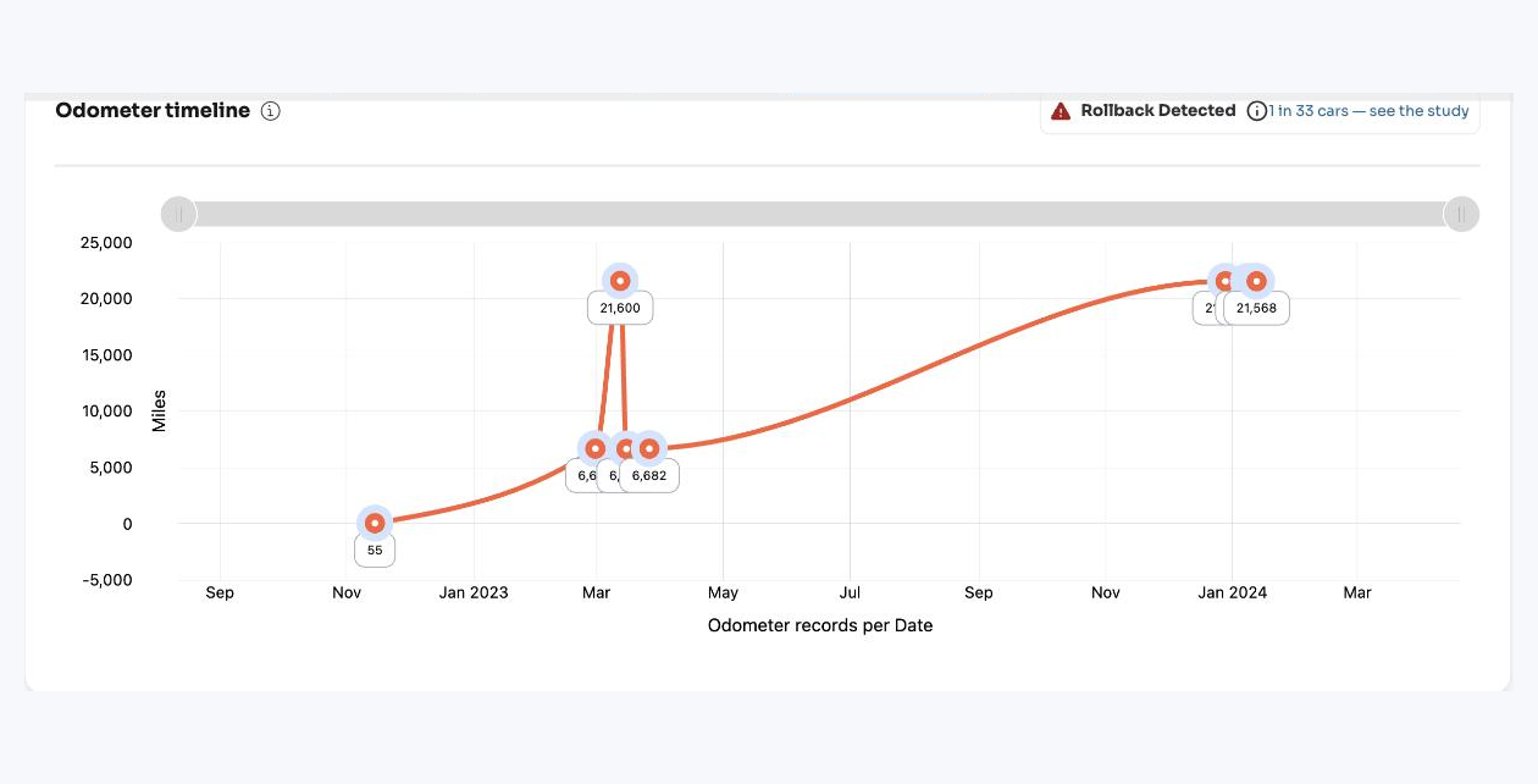Click the Rollback Detected badge text
Image resolution: width=1538 pixels, height=784 pixels.
click(1158, 111)
